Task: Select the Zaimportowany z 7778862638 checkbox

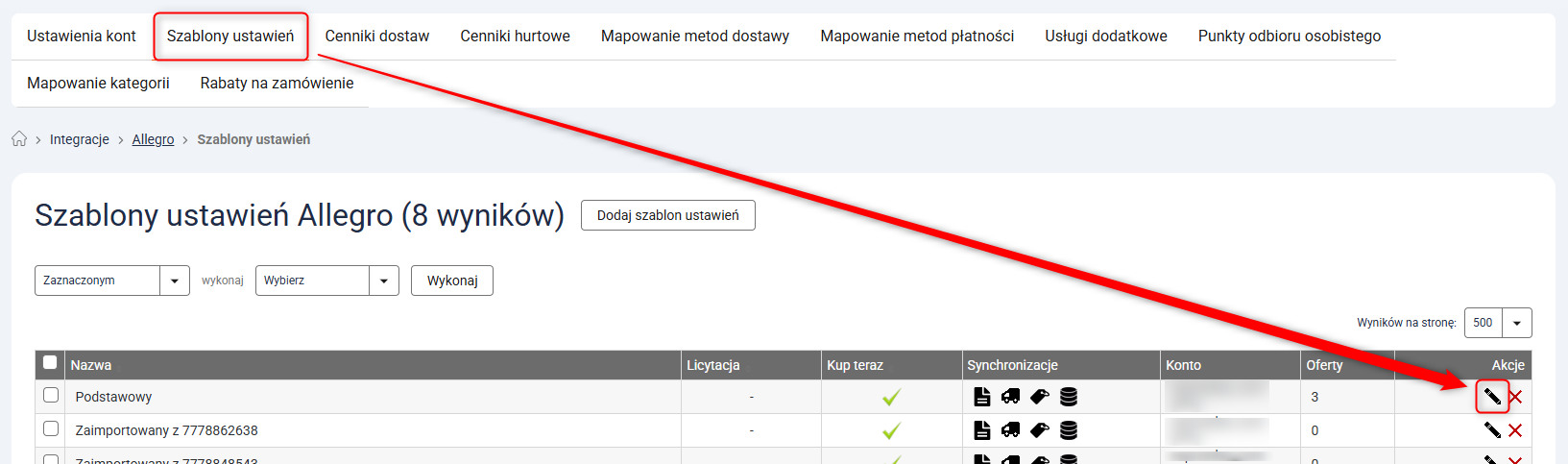Action: tap(51, 428)
